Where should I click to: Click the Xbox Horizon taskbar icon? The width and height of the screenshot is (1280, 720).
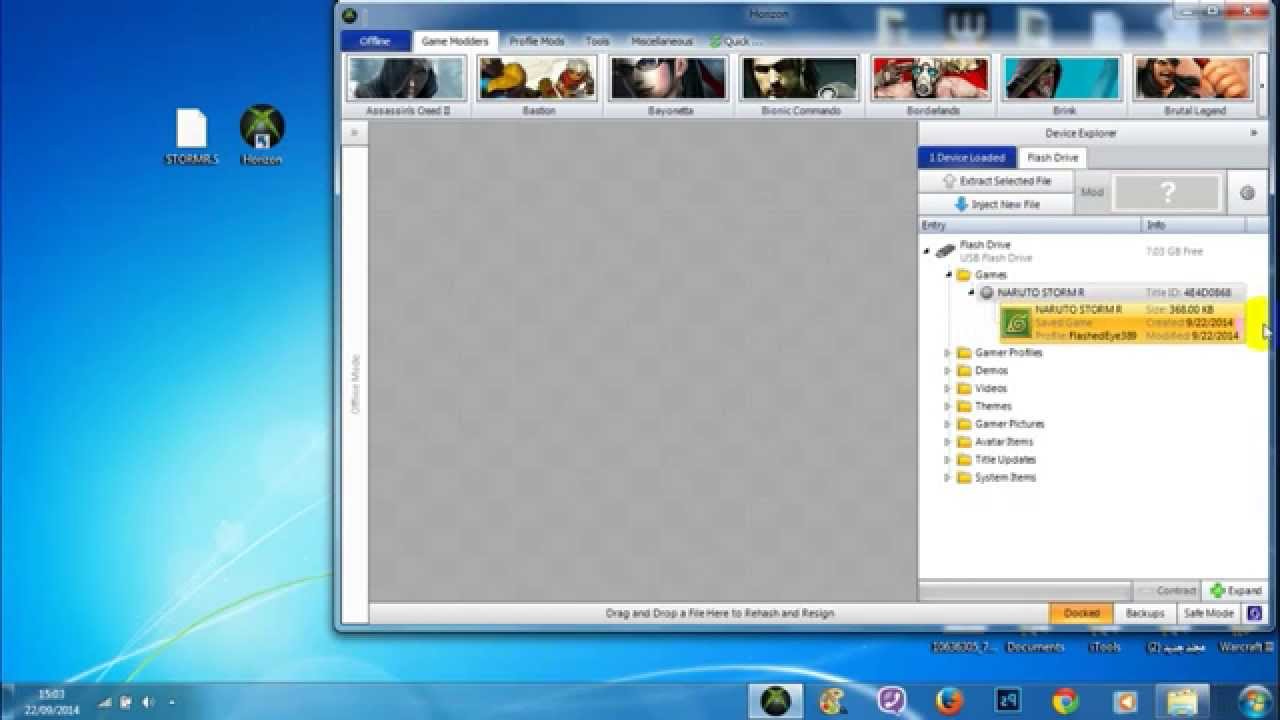pyautogui.click(x=775, y=700)
